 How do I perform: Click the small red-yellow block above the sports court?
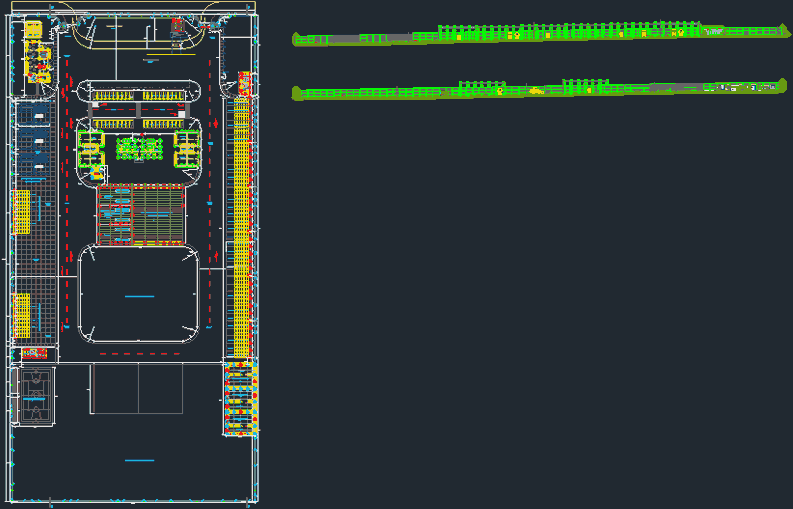click(x=34, y=353)
